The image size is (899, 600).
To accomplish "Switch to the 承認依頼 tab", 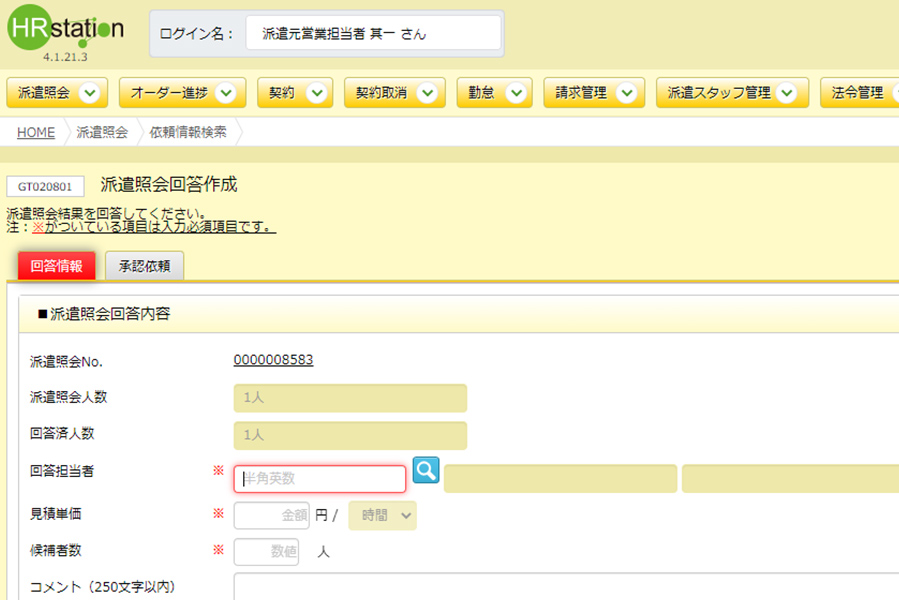I will [x=144, y=266].
